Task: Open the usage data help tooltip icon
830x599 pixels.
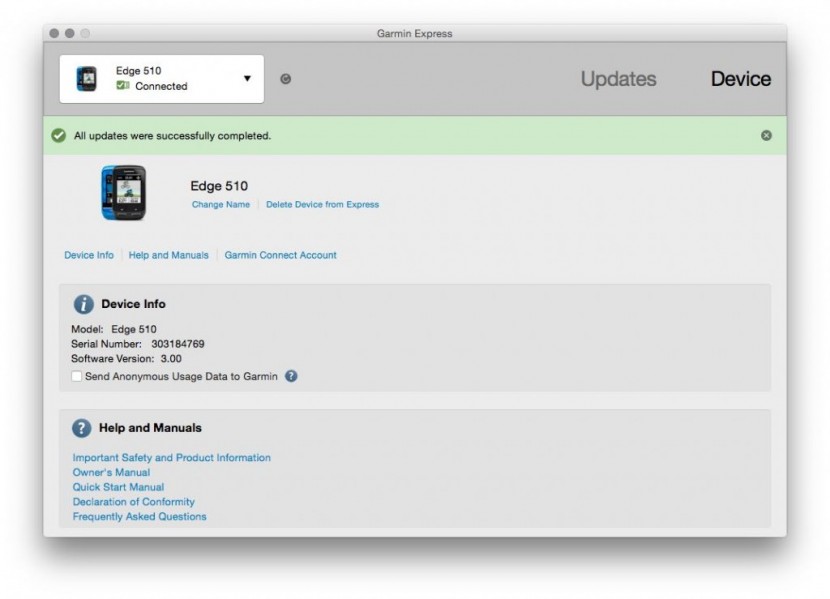Action: (290, 377)
